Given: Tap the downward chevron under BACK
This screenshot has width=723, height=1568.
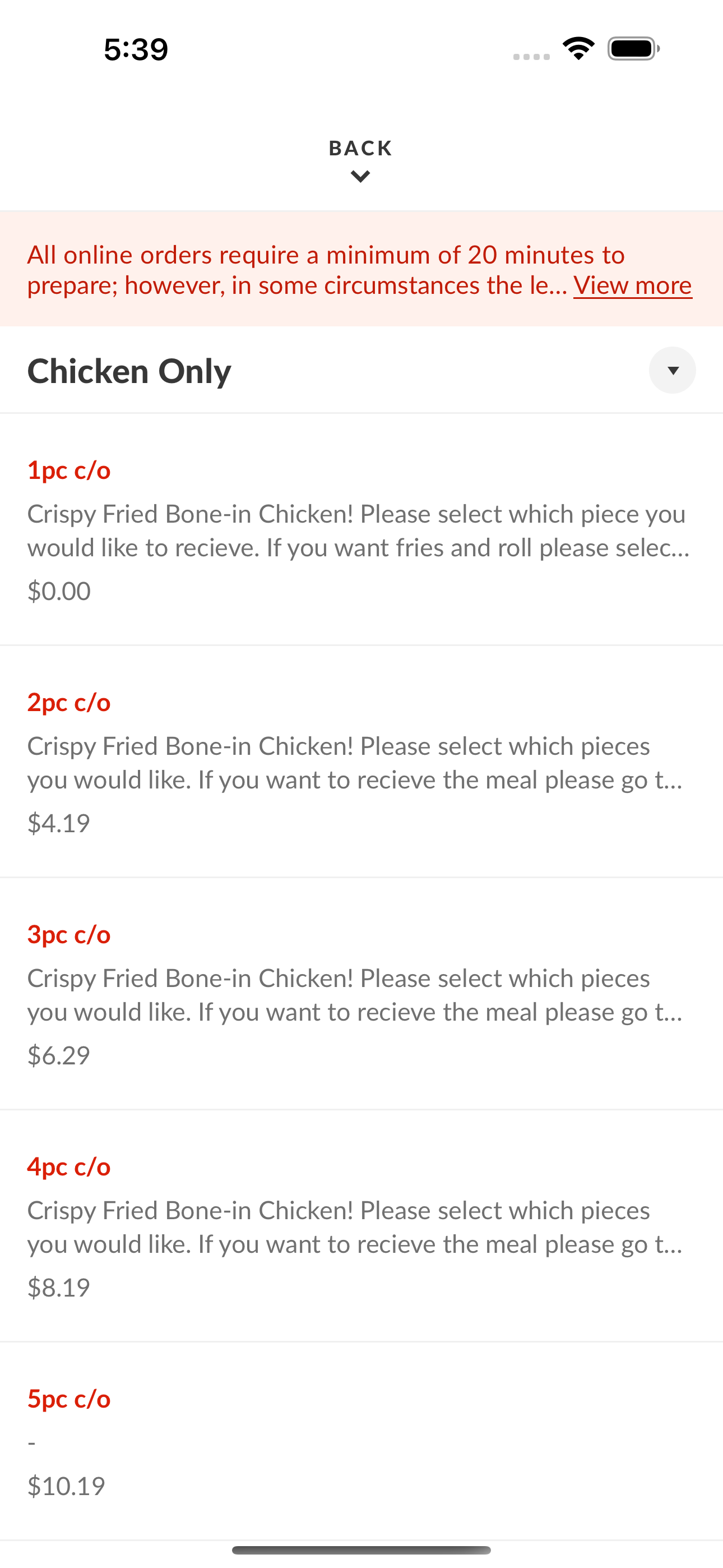Looking at the screenshot, I should 361,177.
